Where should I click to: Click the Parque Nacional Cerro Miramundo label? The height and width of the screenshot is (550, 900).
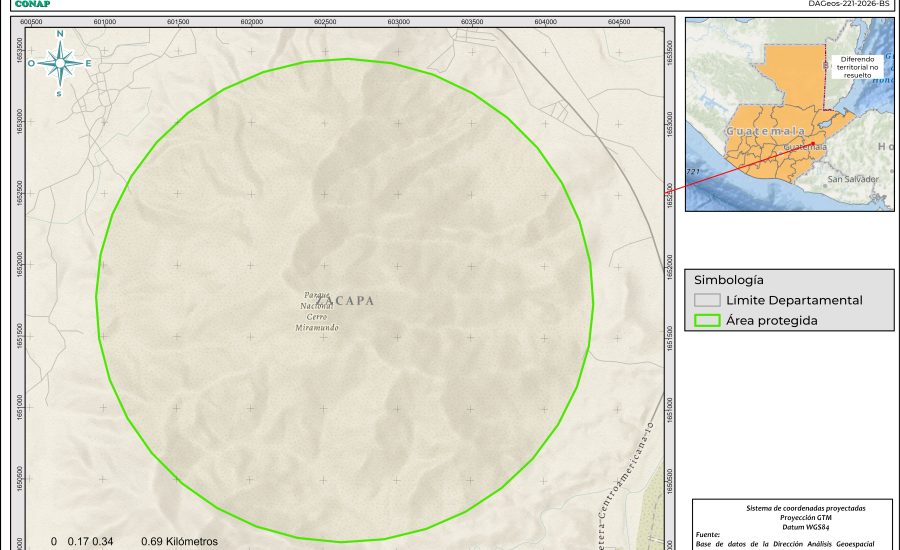click(x=317, y=311)
